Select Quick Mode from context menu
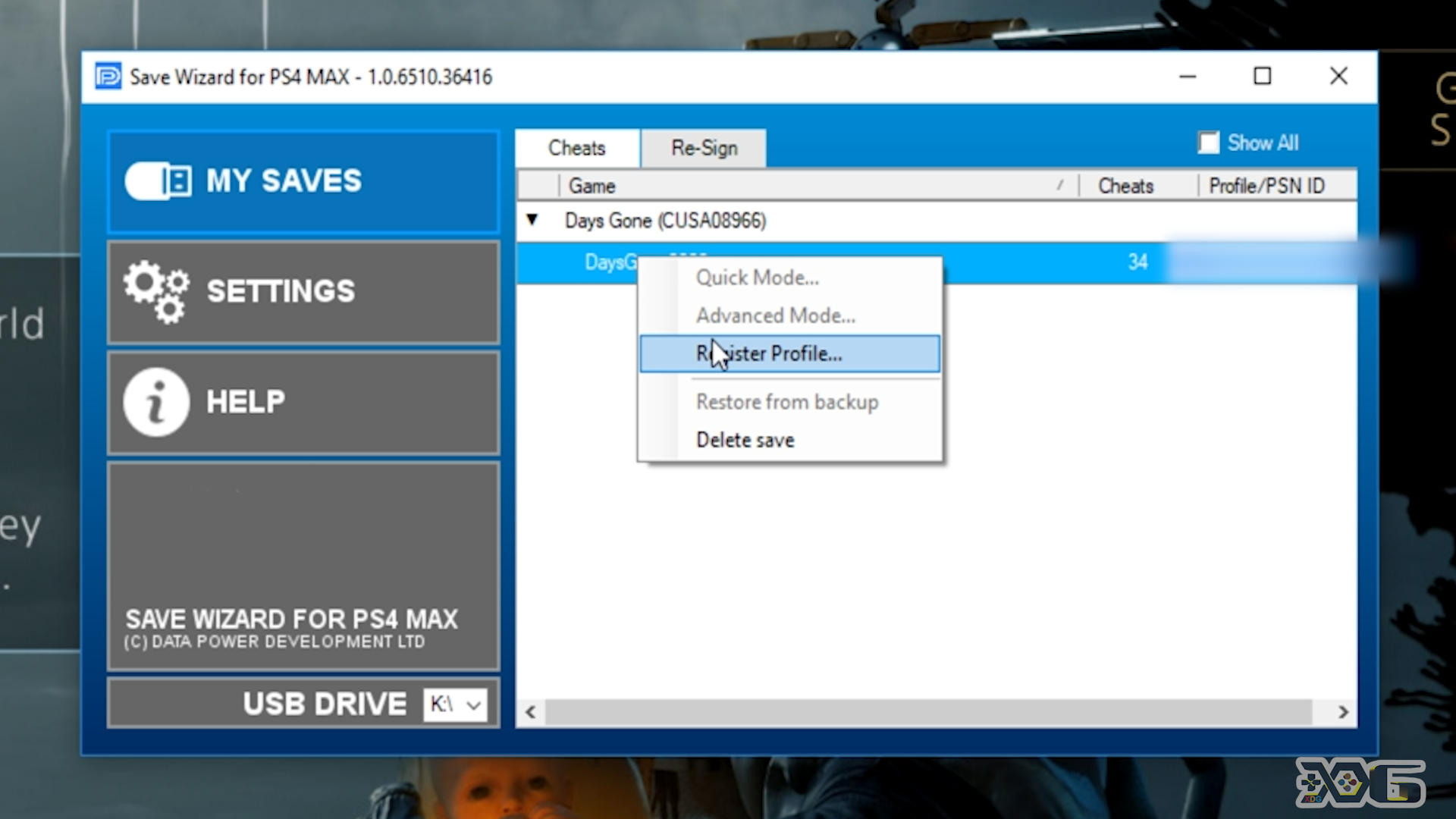This screenshot has width=1456, height=819. pos(756,277)
